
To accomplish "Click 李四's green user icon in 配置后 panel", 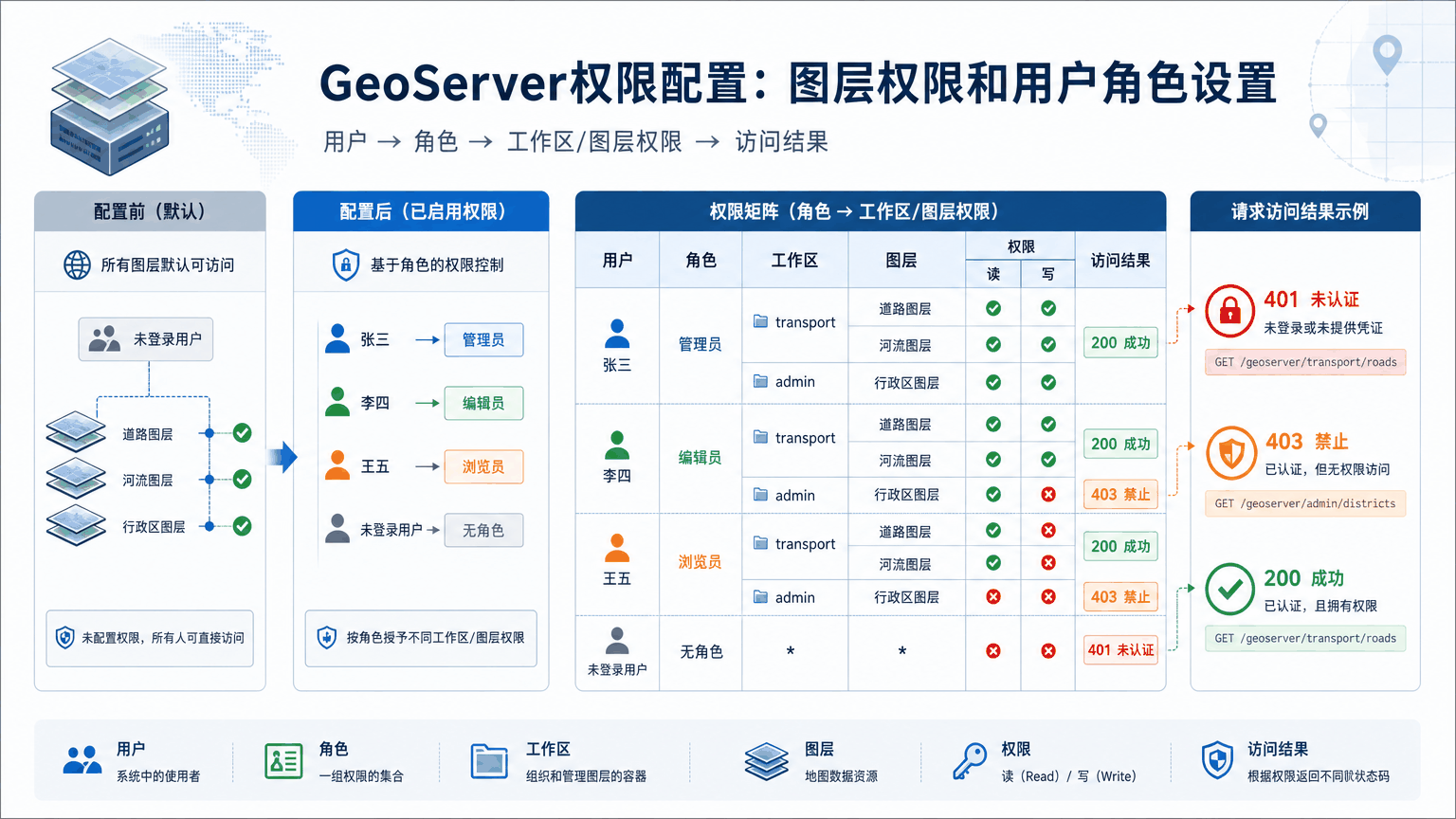I will pyautogui.click(x=337, y=402).
